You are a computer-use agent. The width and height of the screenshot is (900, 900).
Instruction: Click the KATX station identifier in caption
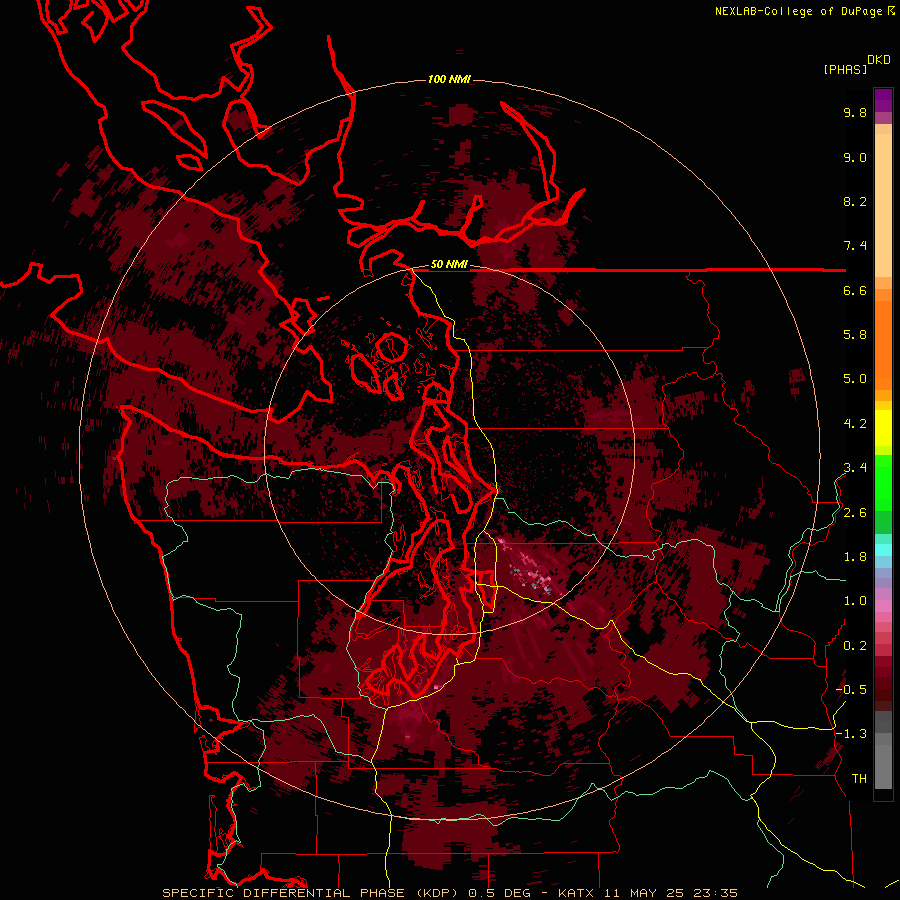(577, 893)
